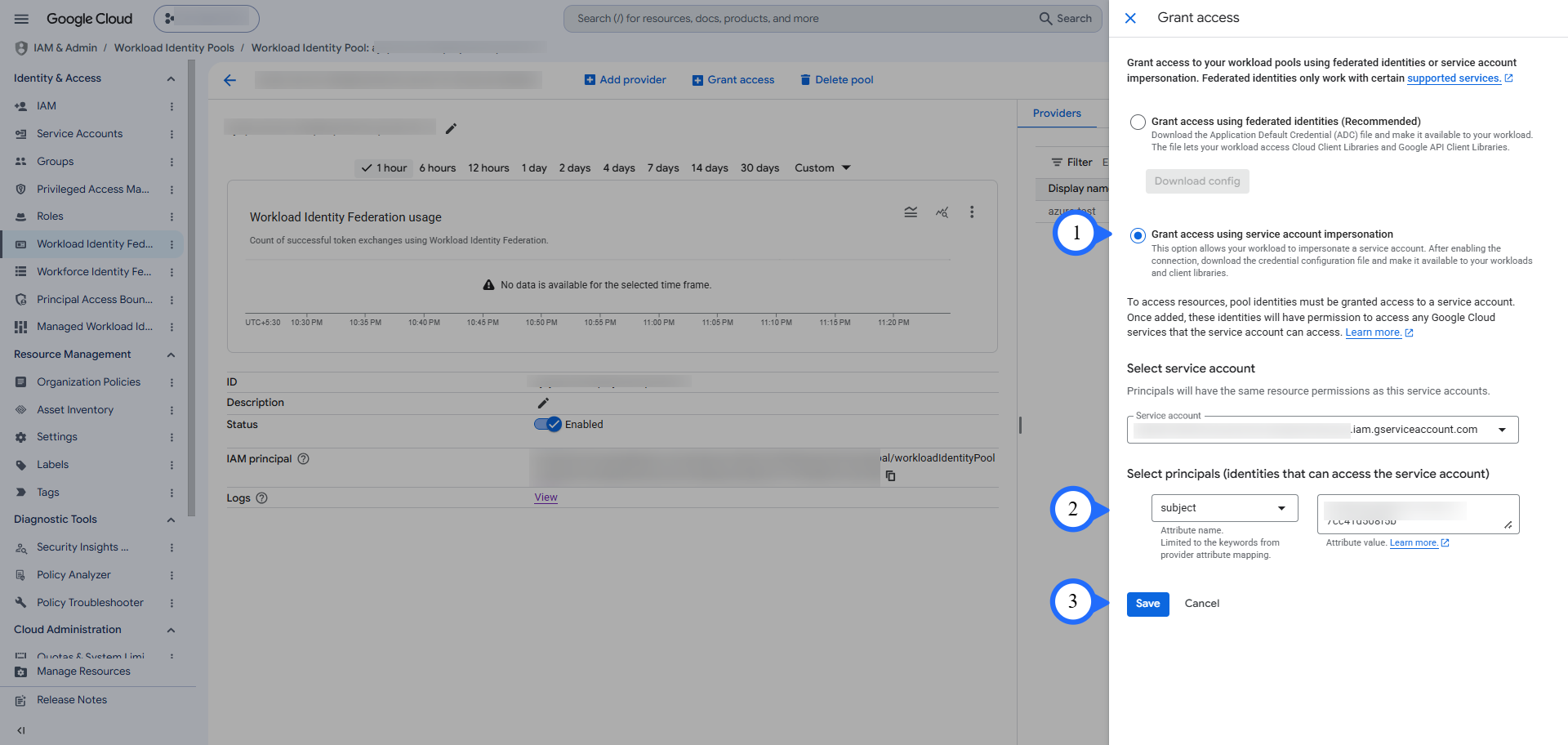Open help for IAM principal
This screenshot has width=1568, height=745.
304,459
